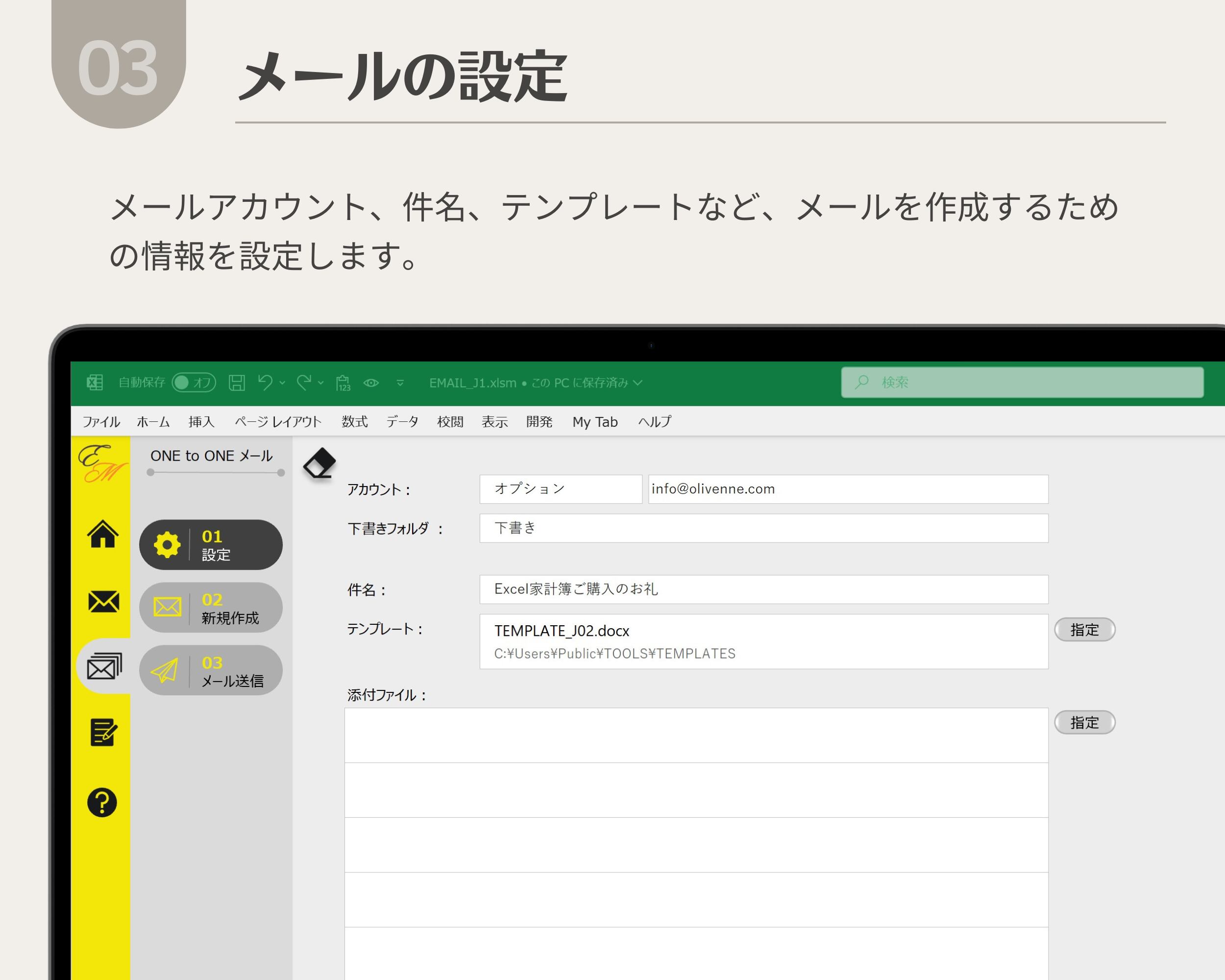Click 指定 button next to テンプレート

click(x=1085, y=630)
